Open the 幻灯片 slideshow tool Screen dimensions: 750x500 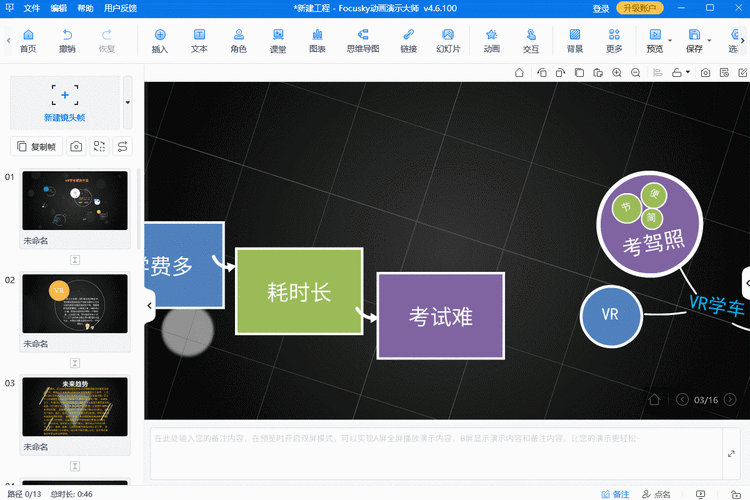coord(448,41)
